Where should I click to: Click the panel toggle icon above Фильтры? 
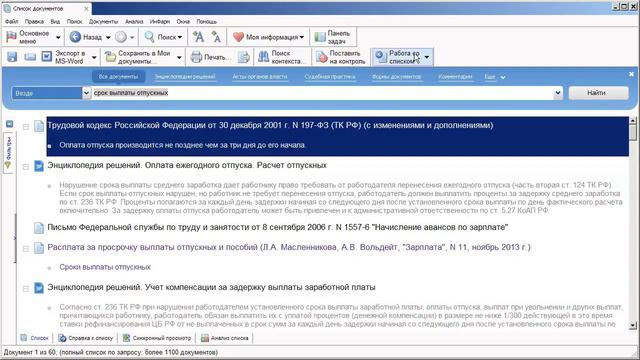click(9, 124)
